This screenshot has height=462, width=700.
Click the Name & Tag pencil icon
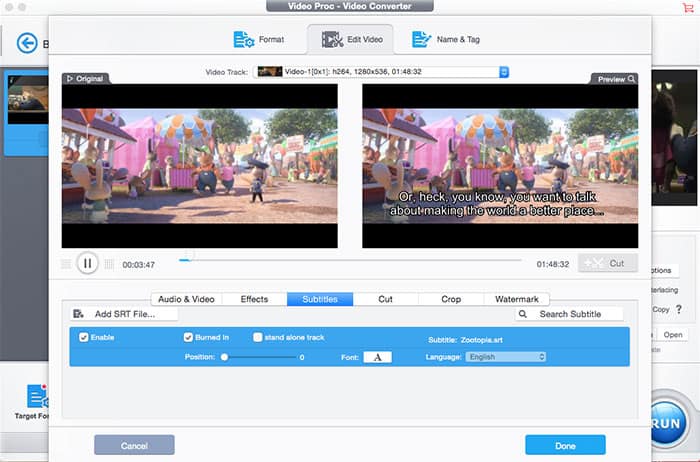pos(421,39)
